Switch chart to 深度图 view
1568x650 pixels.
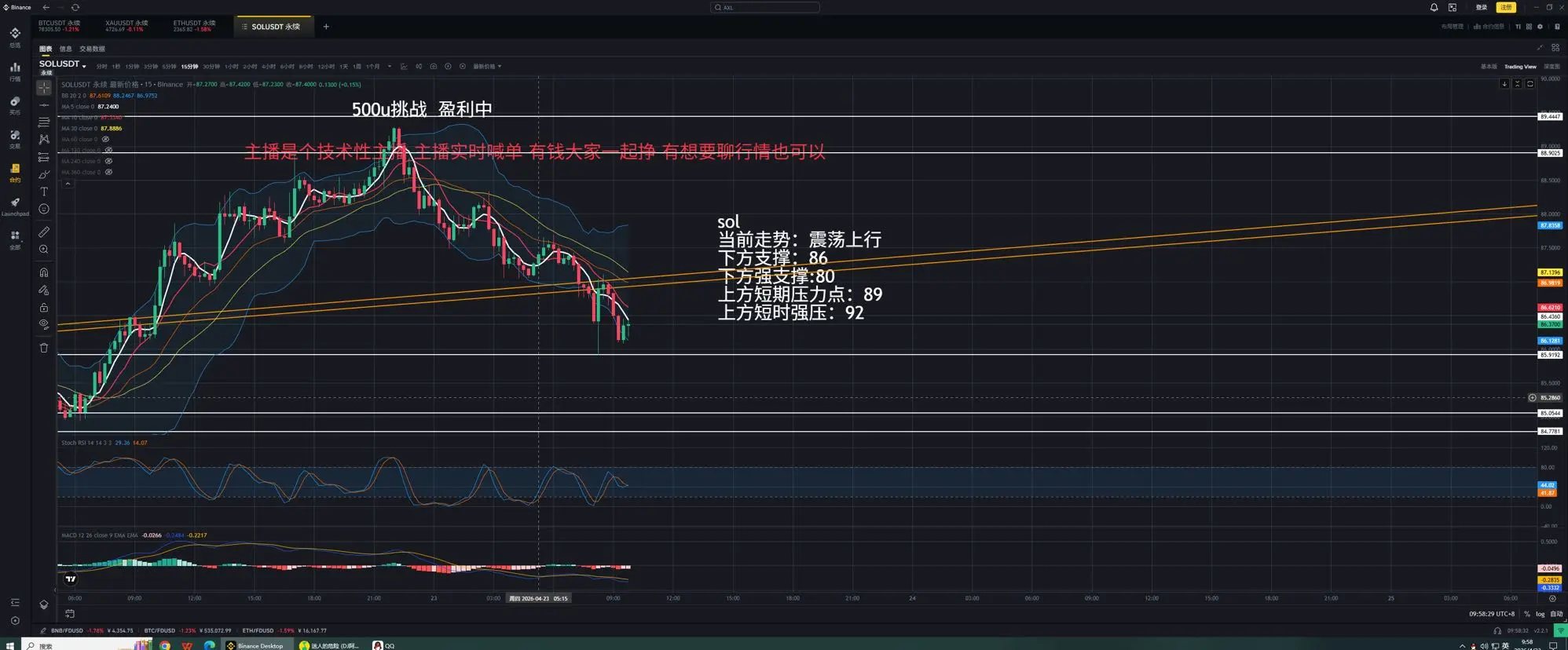[1552, 67]
